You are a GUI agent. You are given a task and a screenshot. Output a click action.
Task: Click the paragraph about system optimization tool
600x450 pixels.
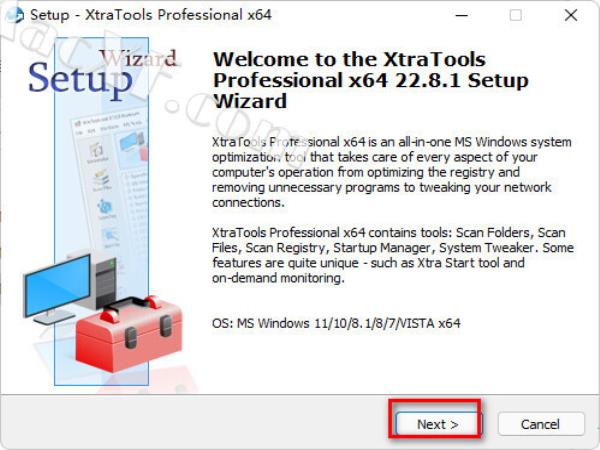point(392,172)
